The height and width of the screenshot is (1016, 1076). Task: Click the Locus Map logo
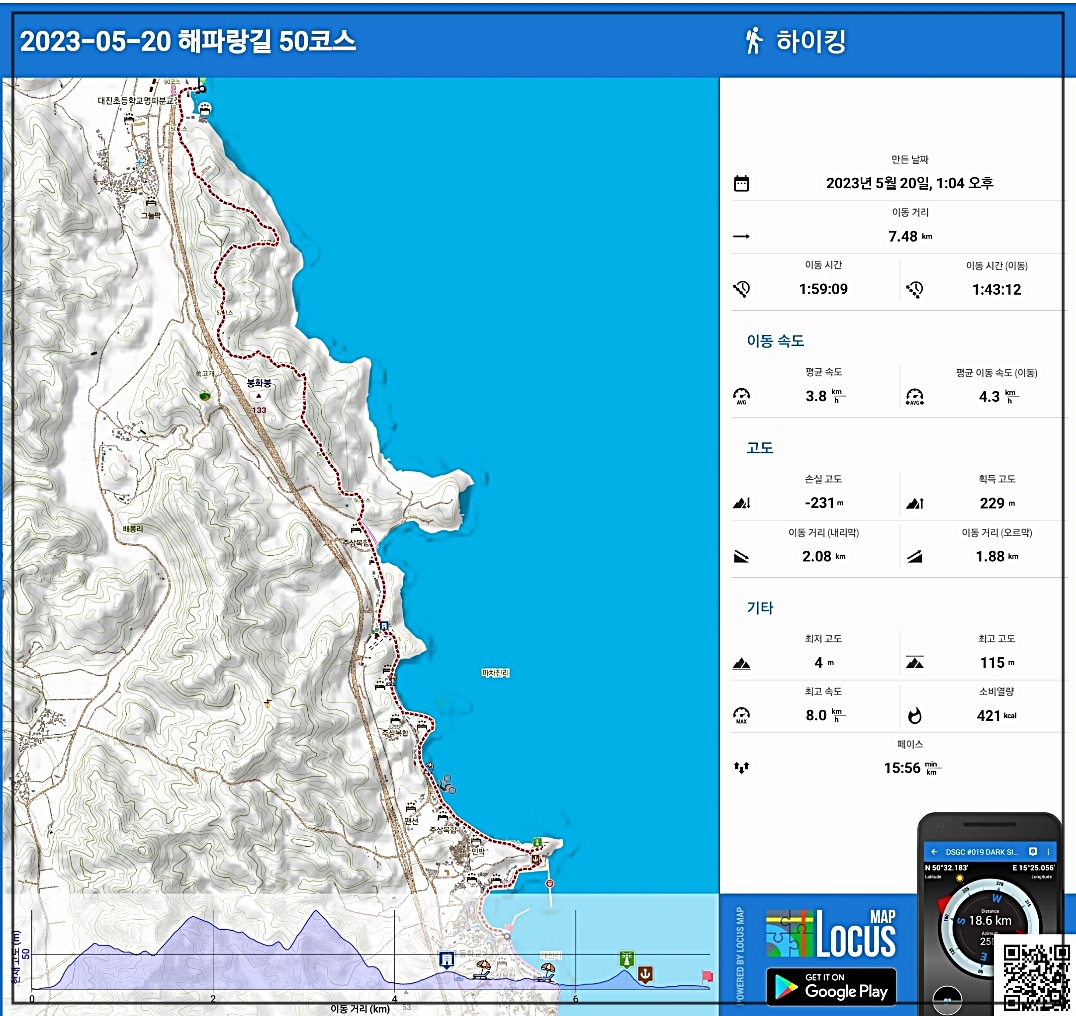[x=831, y=934]
